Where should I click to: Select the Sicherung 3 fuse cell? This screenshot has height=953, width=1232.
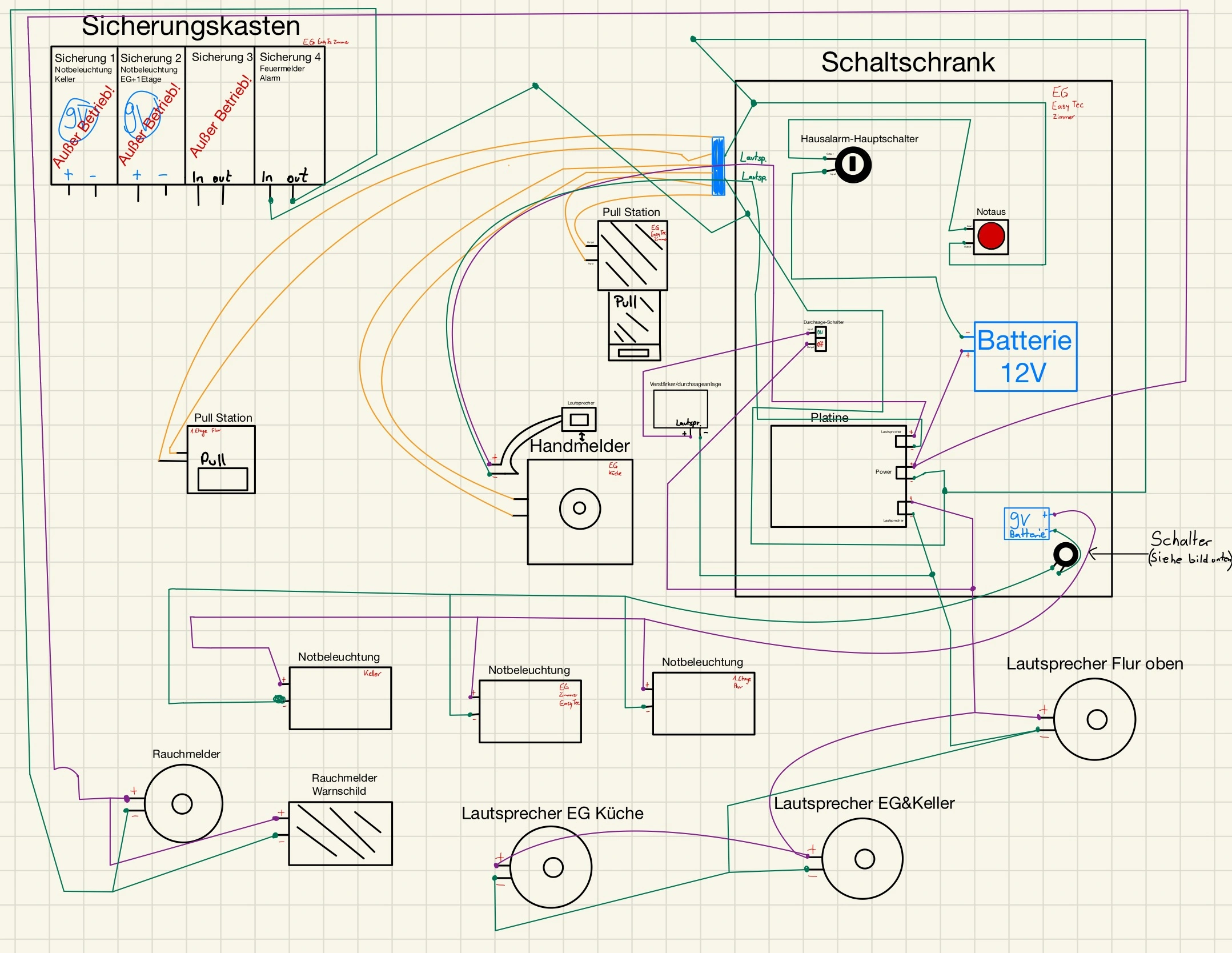pos(220,114)
